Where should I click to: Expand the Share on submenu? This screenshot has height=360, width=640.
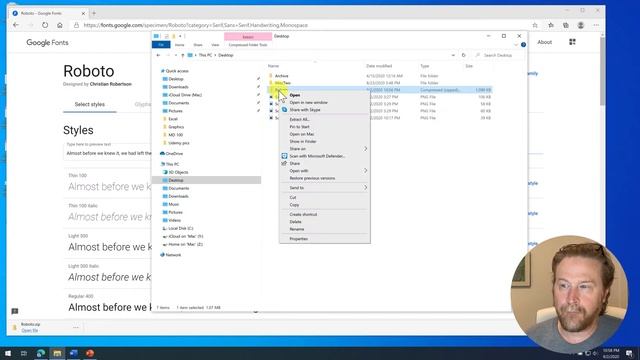pyautogui.click(x=325, y=149)
